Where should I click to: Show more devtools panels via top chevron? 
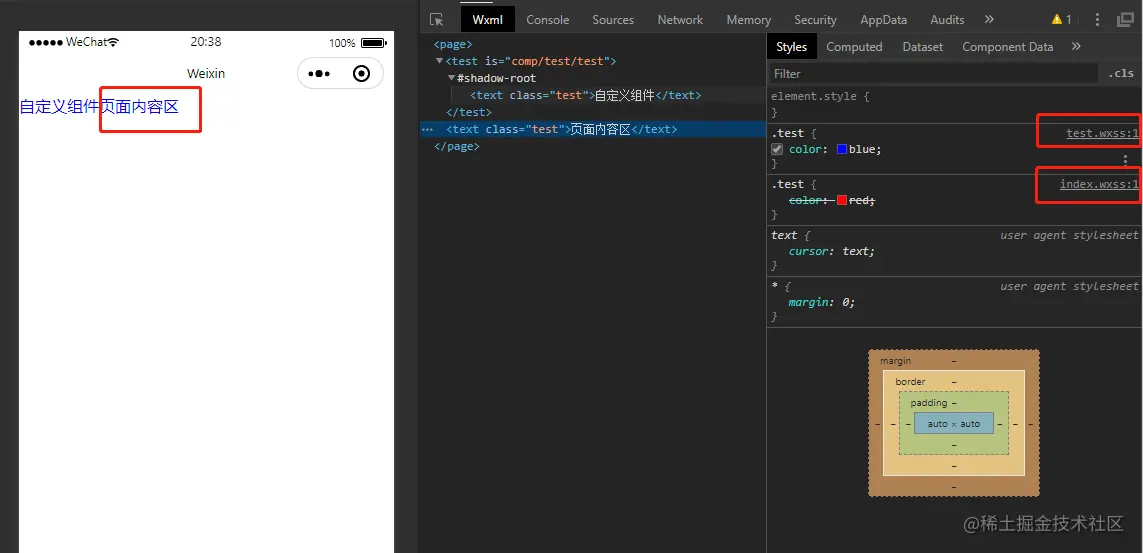pyautogui.click(x=989, y=20)
